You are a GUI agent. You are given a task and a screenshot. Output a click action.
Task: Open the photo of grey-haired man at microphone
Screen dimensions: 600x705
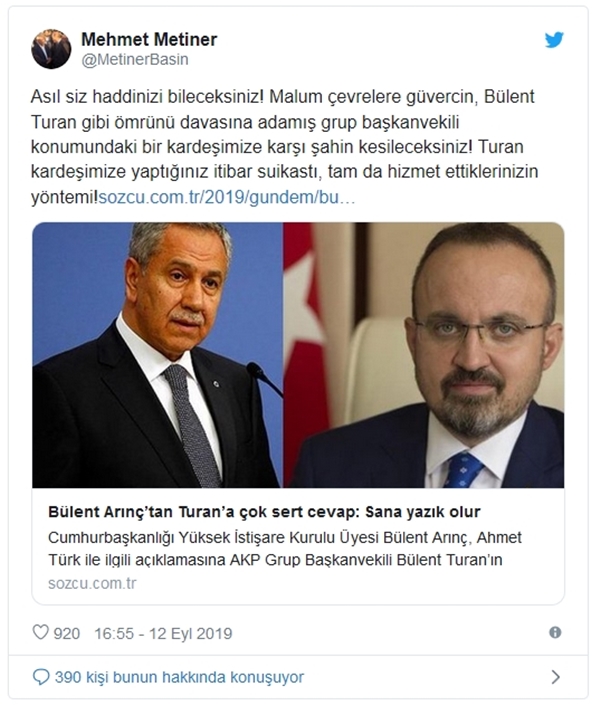pyautogui.click(x=157, y=355)
